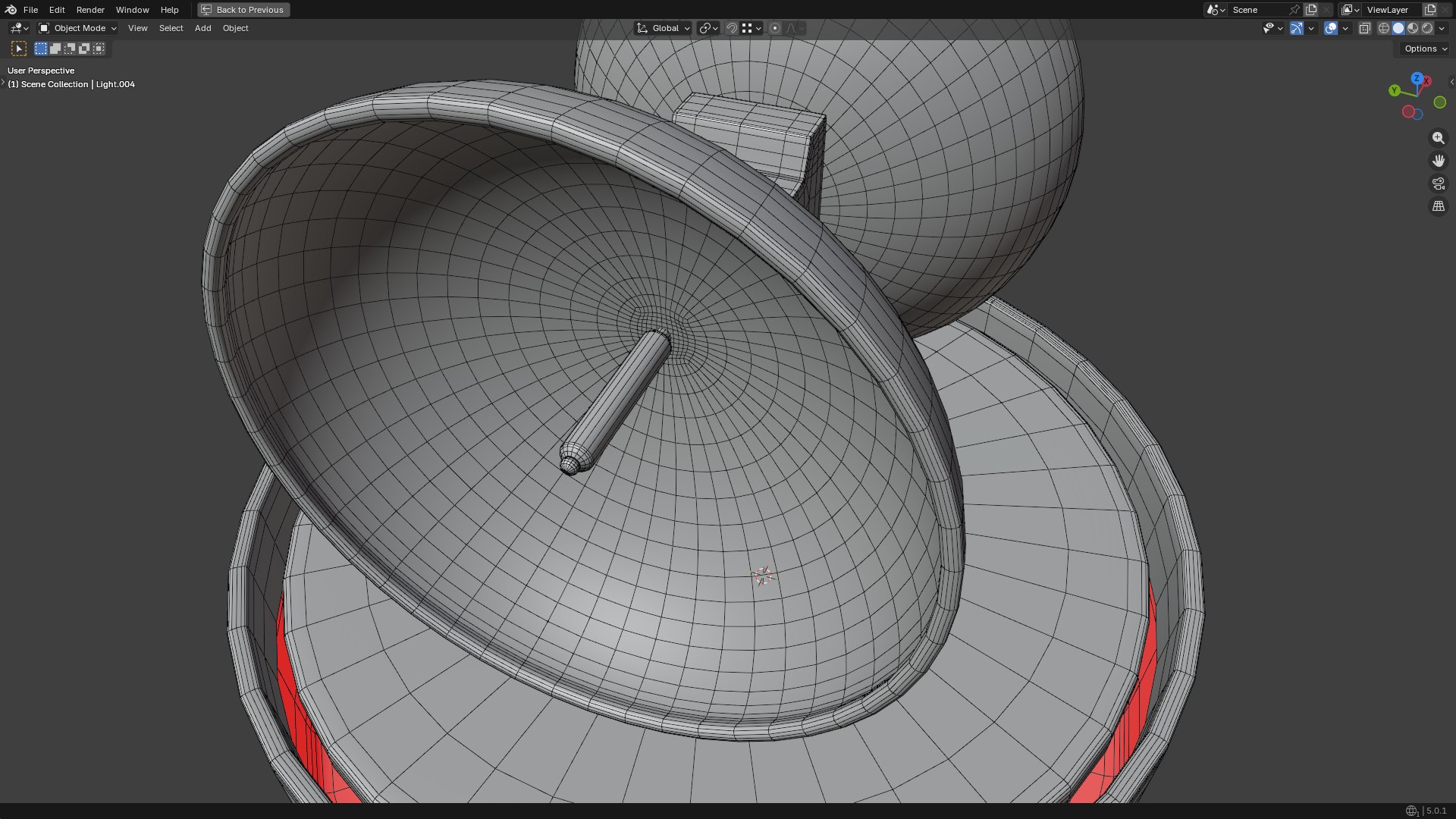
Task: Open the viewport View menu
Action: click(x=137, y=28)
